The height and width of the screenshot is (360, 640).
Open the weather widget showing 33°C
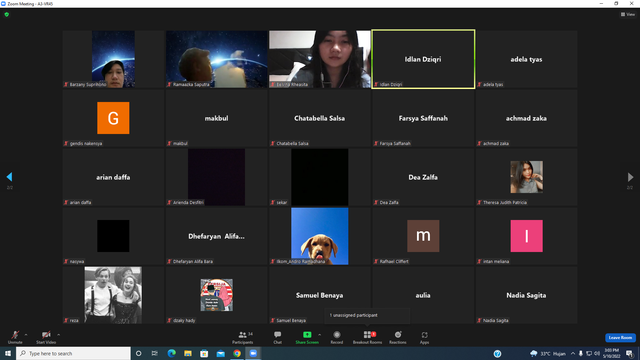[x=548, y=353]
